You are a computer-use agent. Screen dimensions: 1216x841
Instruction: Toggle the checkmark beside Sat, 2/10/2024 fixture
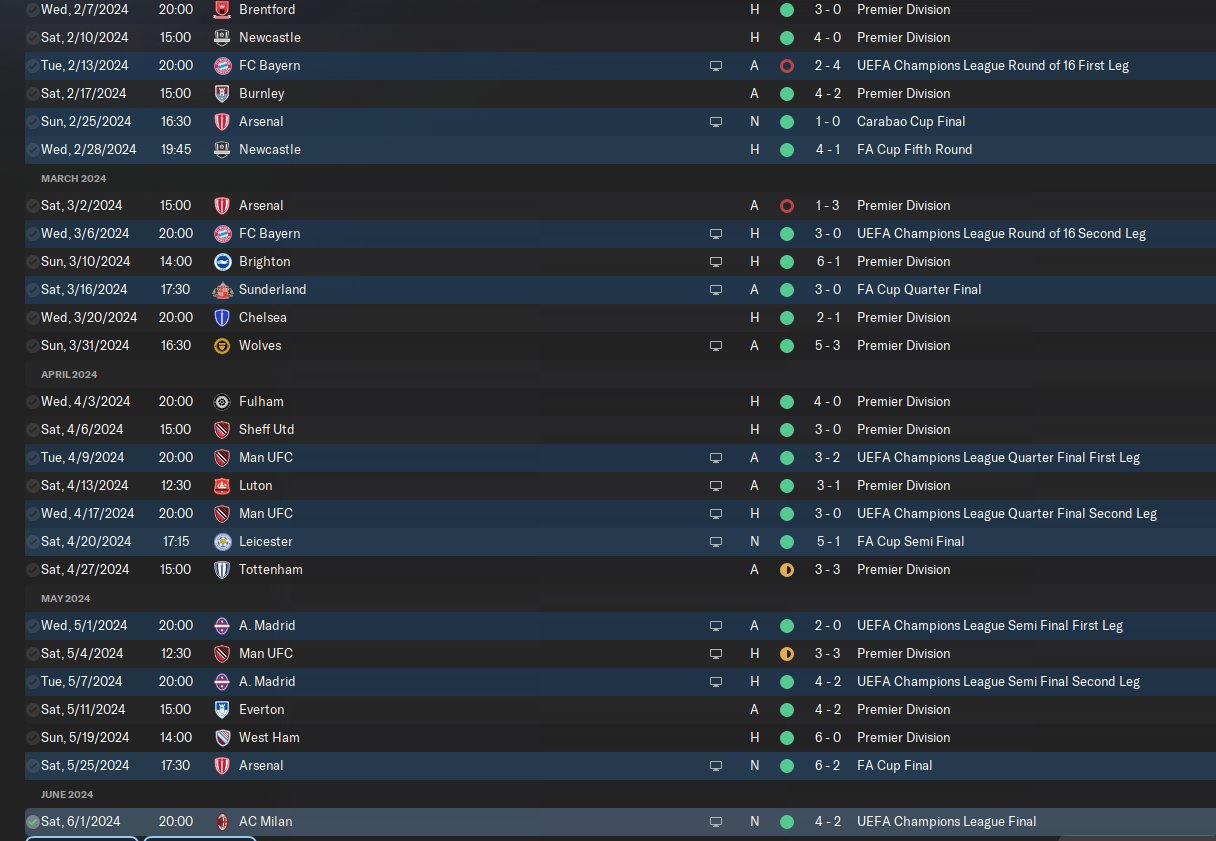click(x=33, y=37)
